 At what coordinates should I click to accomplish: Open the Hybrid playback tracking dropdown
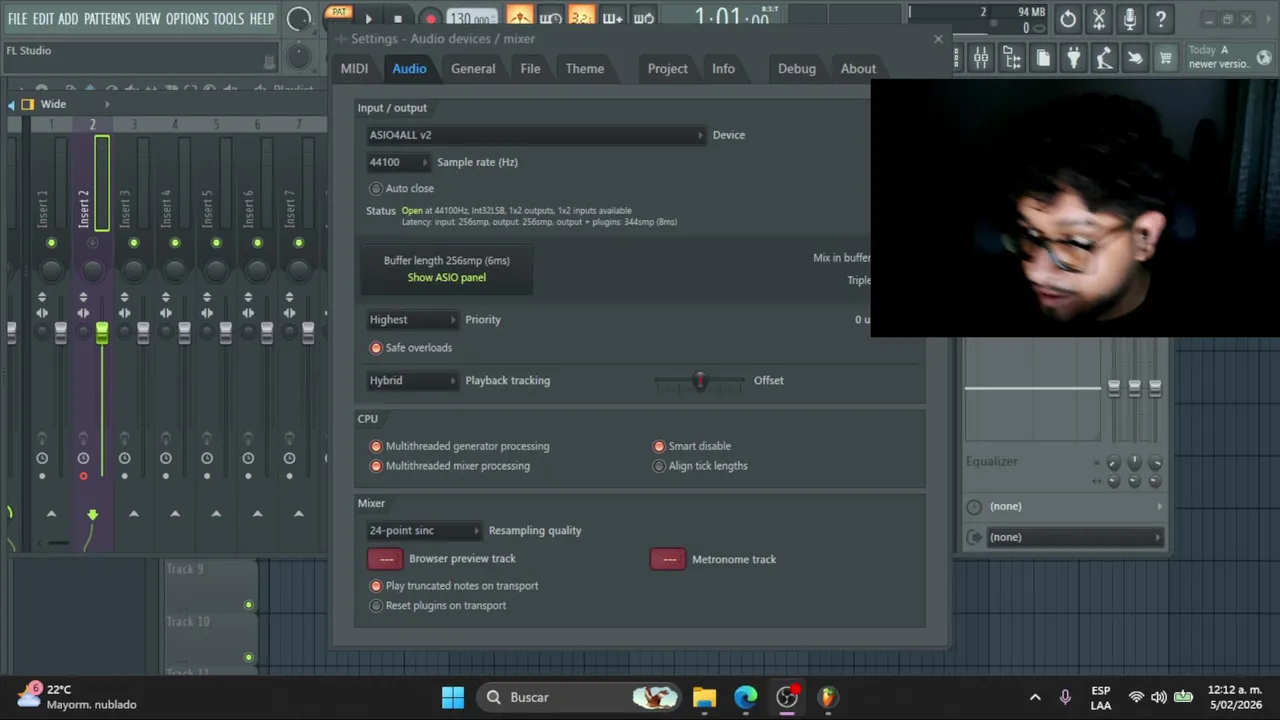(x=412, y=381)
